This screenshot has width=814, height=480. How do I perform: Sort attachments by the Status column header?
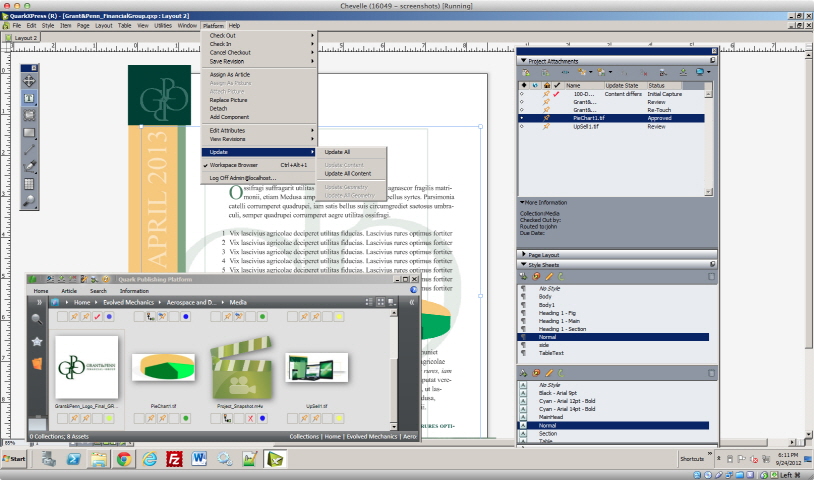point(664,86)
